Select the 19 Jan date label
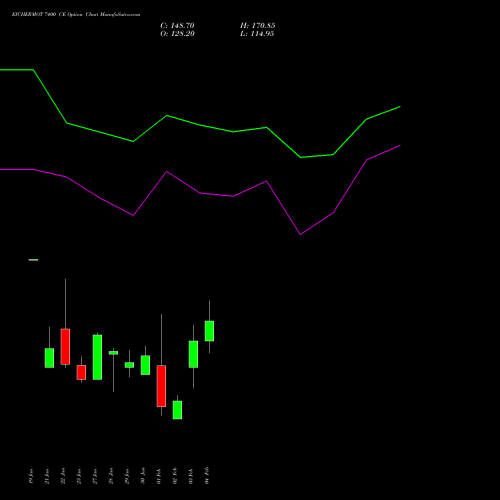The width and height of the screenshot is (500, 500). (31, 476)
